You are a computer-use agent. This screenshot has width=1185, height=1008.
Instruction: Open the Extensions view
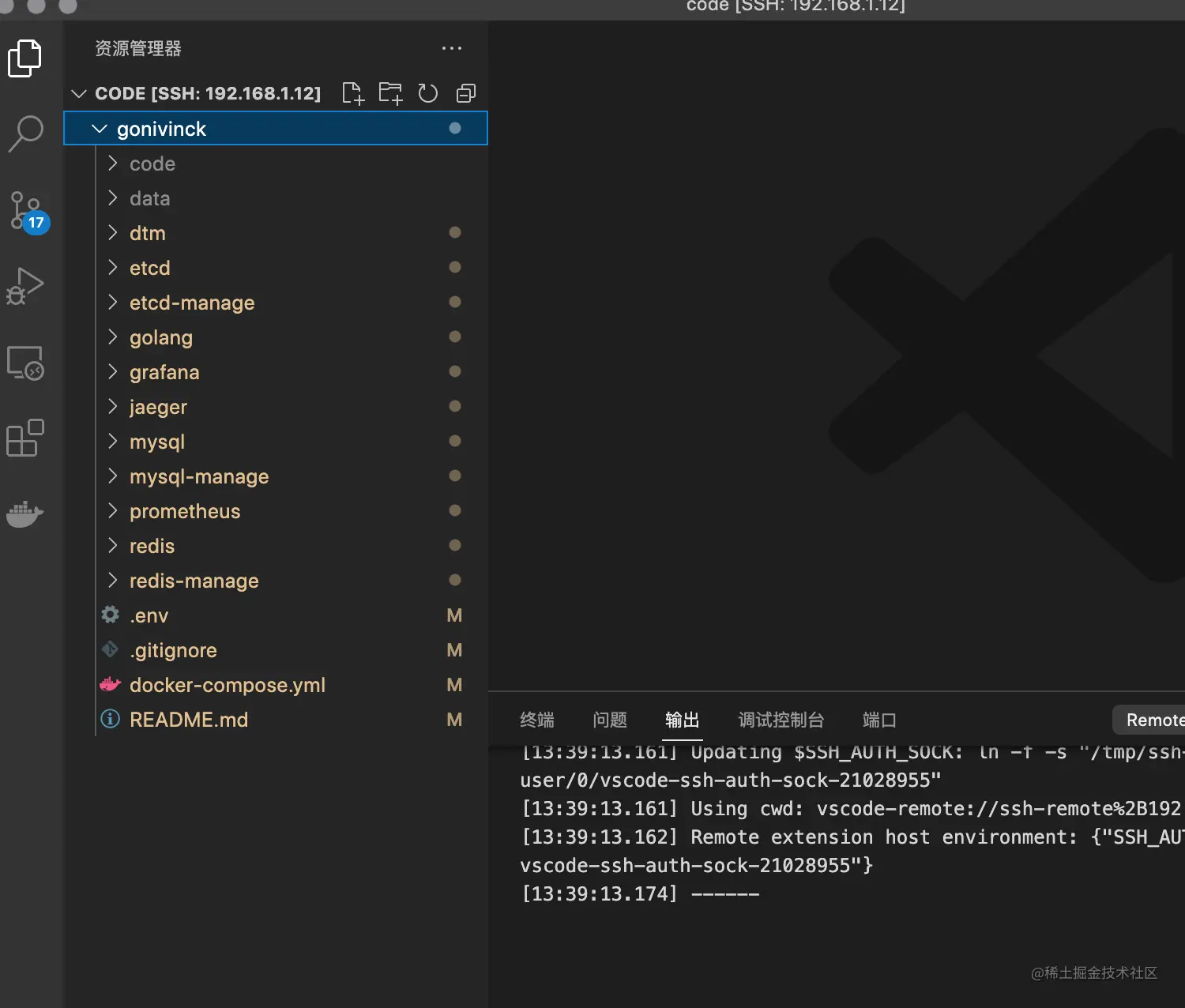(x=25, y=438)
